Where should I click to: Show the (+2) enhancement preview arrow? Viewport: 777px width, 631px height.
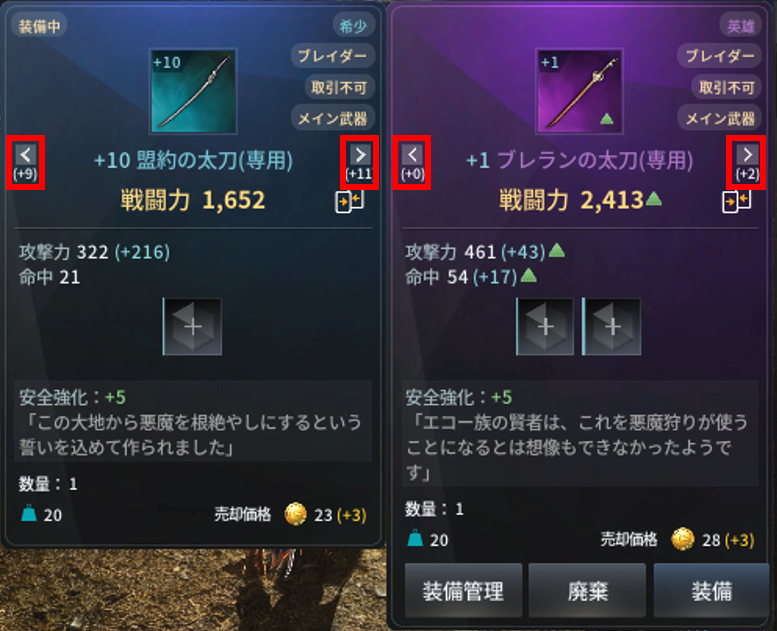[747, 162]
